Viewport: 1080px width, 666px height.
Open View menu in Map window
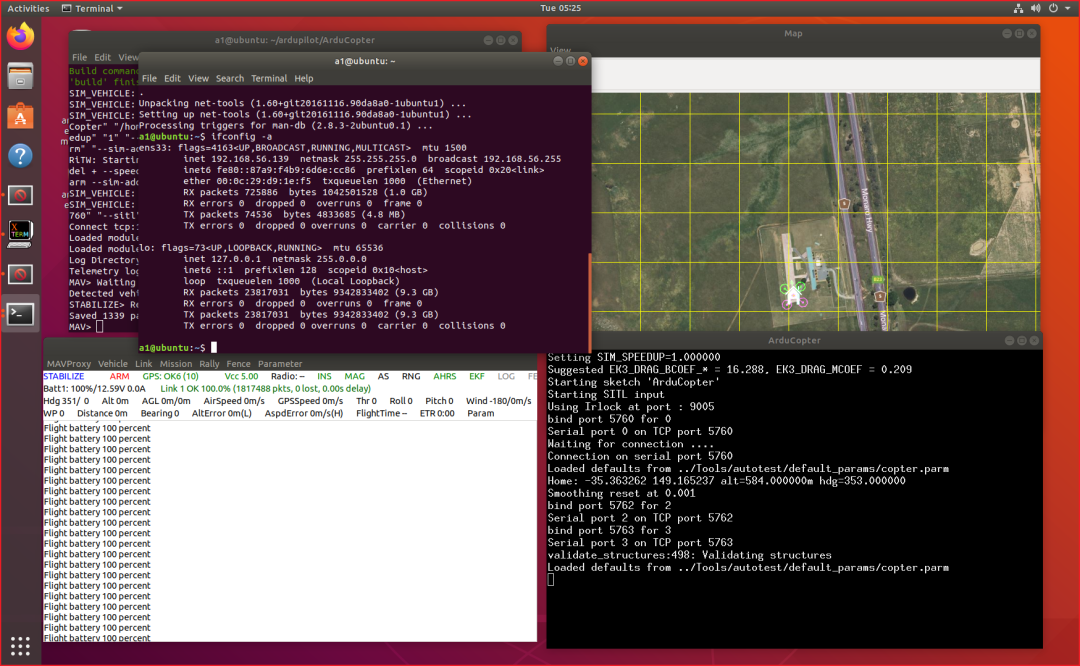coord(561,50)
